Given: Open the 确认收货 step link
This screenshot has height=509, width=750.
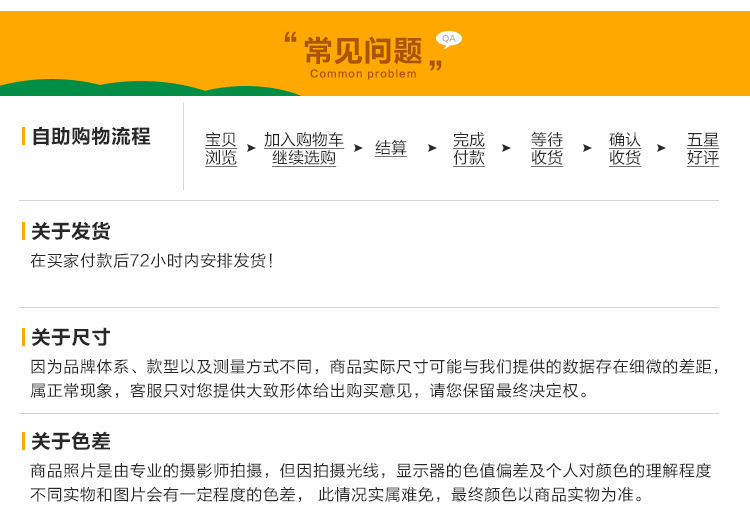Looking at the screenshot, I should (625, 149).
